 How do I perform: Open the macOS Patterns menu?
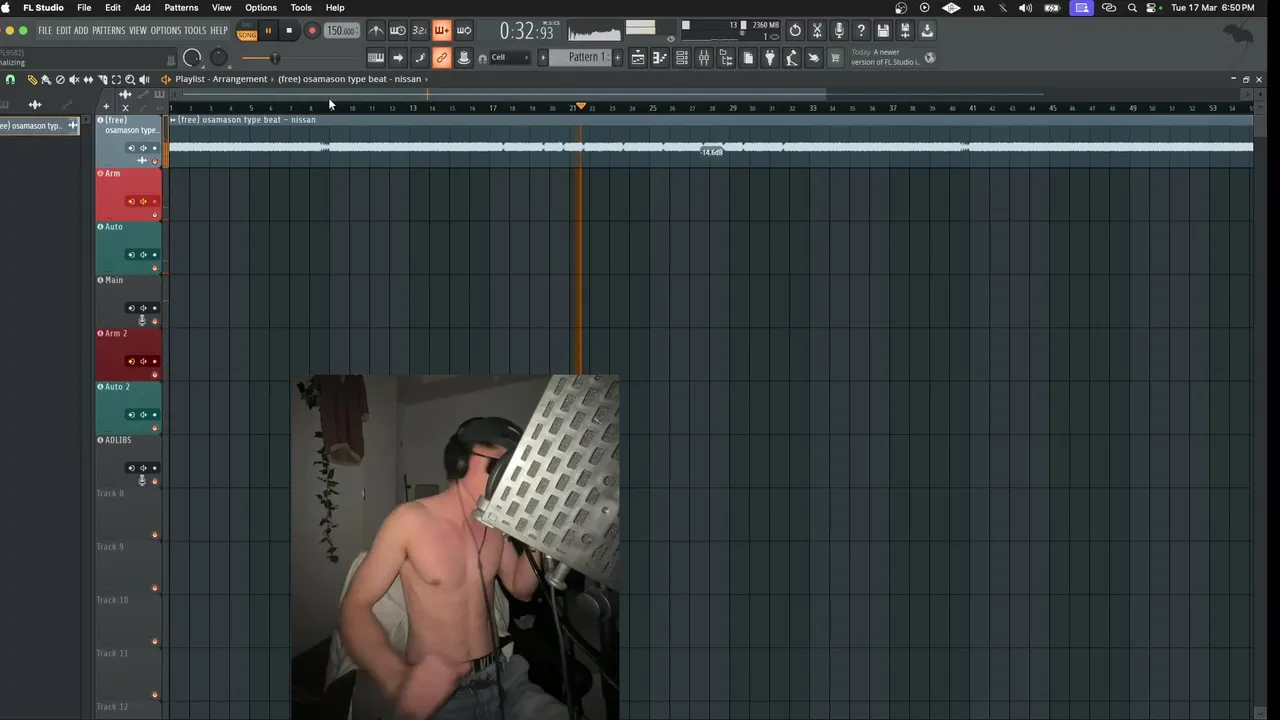(x=181, y=7)
